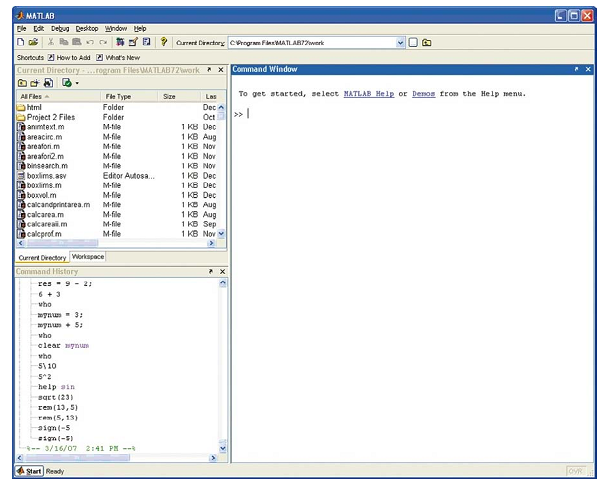
Task: Click the Start button at bottom left
Action: click(29, 470)
